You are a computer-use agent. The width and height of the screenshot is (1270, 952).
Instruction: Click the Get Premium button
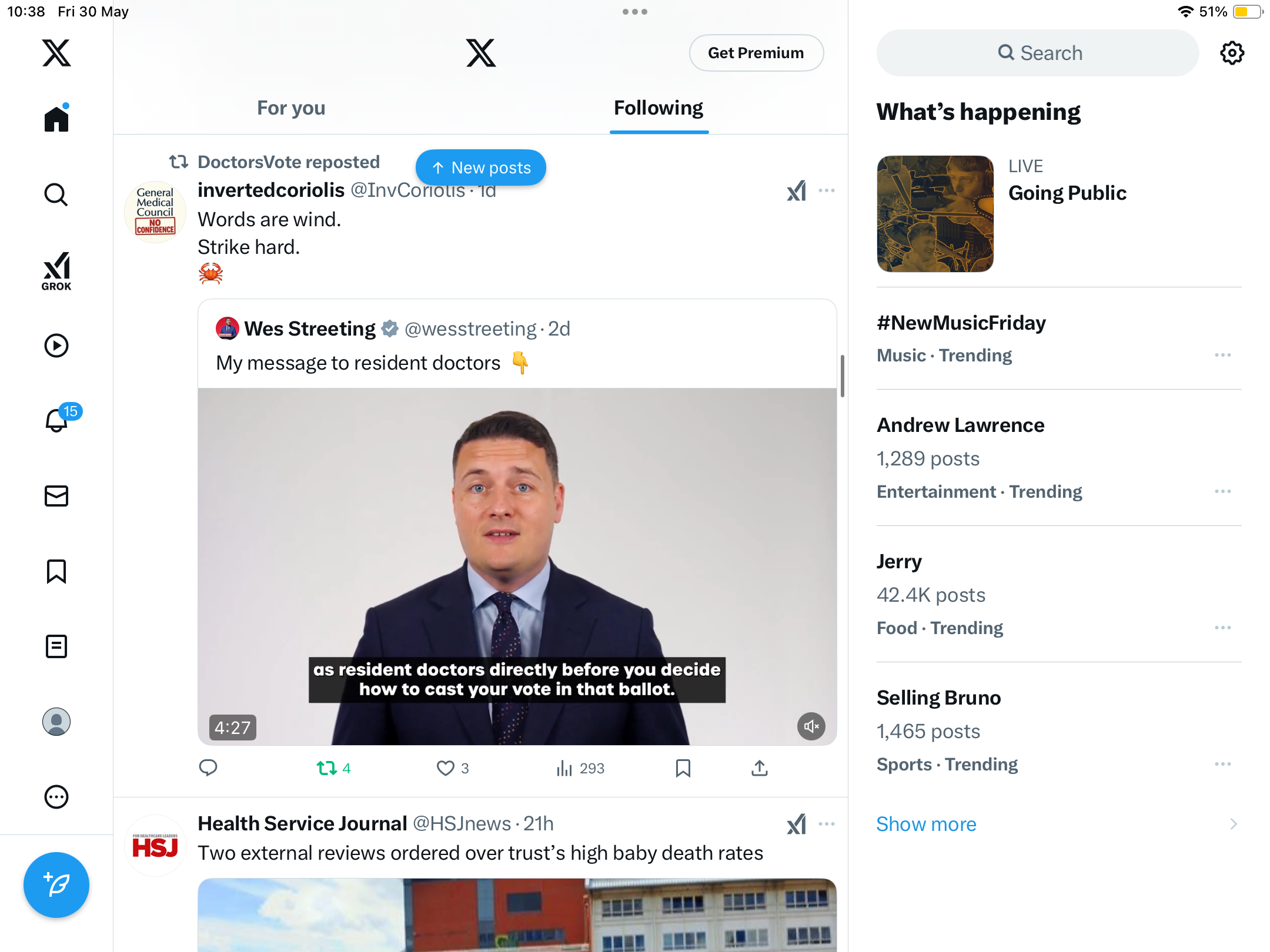point(756,53)
